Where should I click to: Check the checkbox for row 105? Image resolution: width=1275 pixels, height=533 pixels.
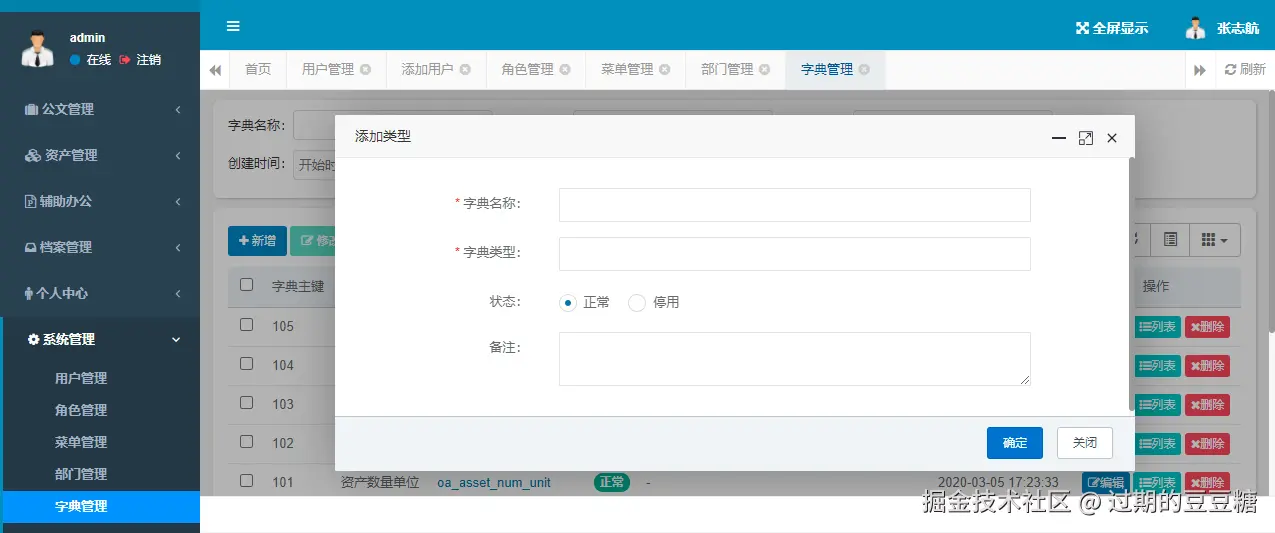click(x=247, y=325)
